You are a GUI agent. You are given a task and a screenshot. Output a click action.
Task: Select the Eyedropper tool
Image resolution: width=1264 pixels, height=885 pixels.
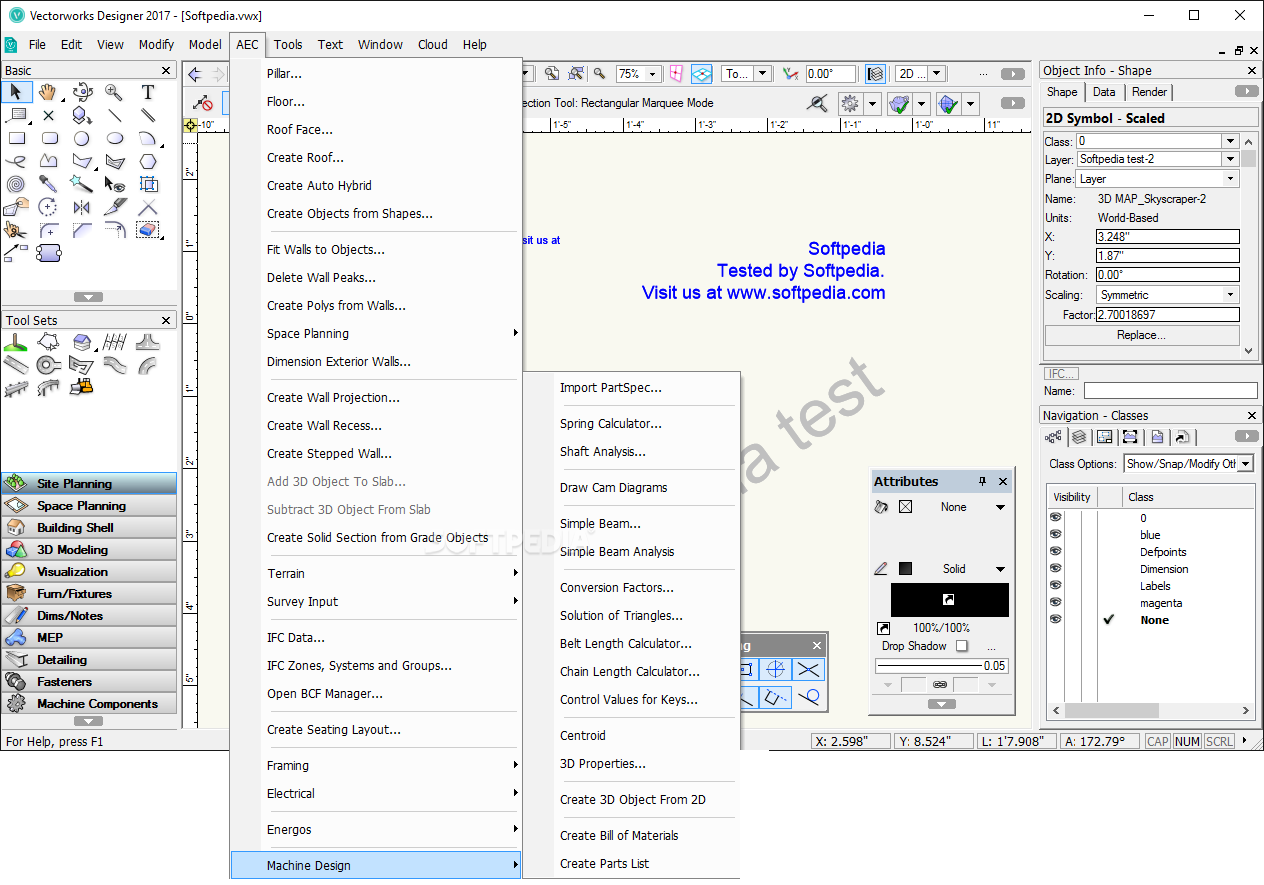pos(48,184)
